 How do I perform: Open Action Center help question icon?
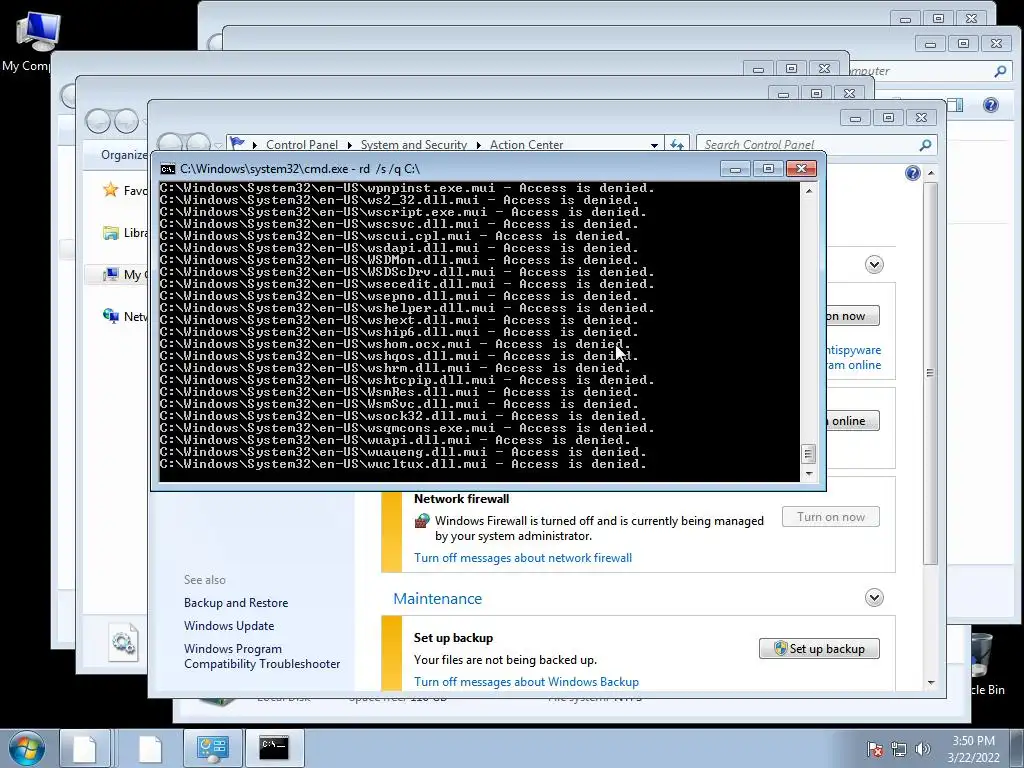click(912, 173)
